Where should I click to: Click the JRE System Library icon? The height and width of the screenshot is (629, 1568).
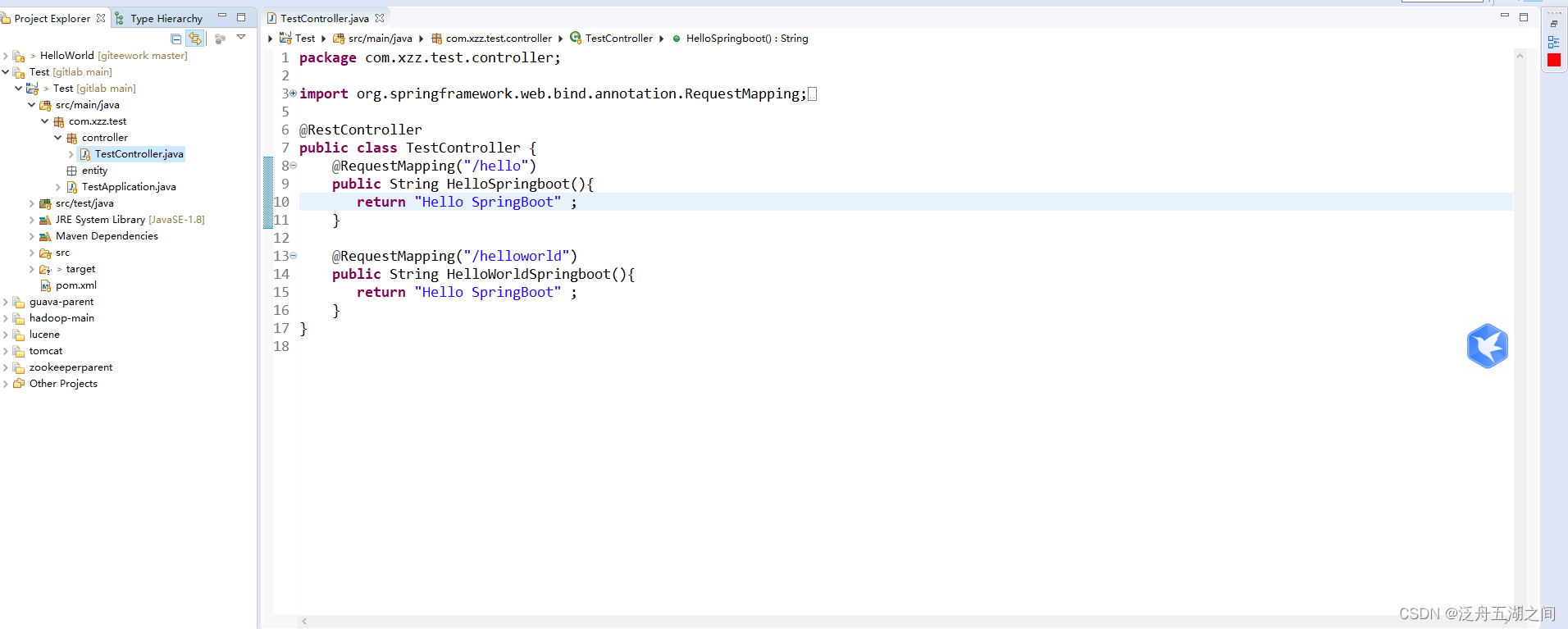45,220
